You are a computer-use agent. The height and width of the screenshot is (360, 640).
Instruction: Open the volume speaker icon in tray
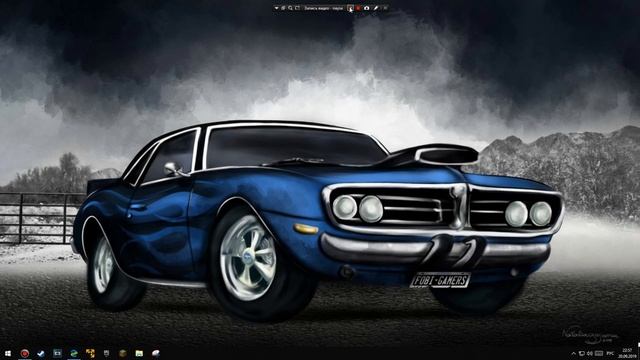[590, 353]
